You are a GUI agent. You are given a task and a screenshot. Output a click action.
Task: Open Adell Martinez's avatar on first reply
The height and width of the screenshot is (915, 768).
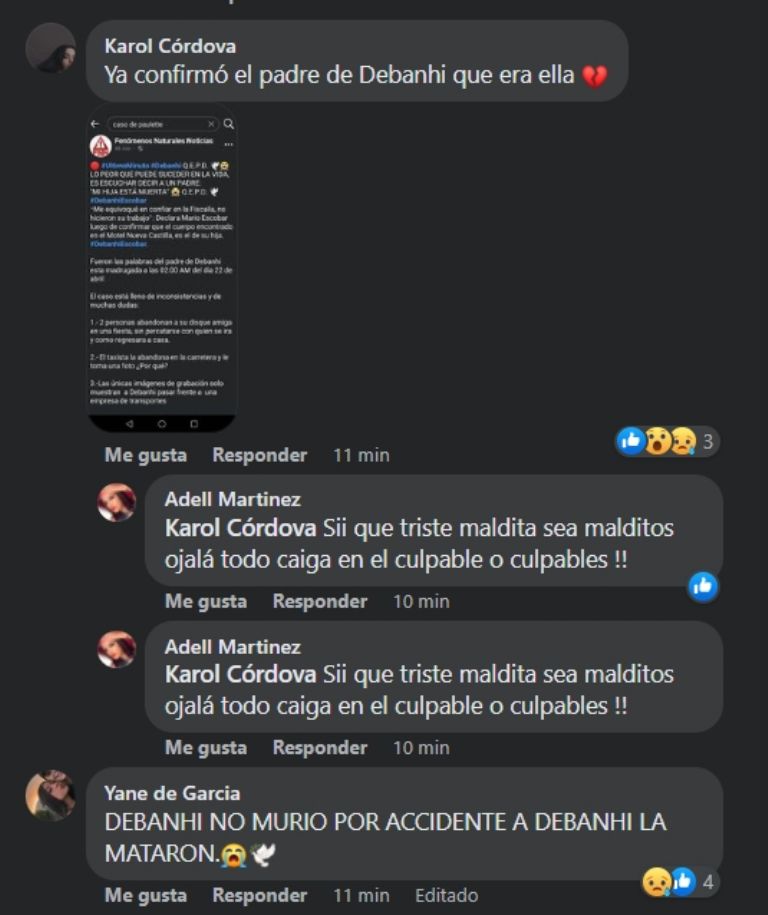(x=117, y=502)
